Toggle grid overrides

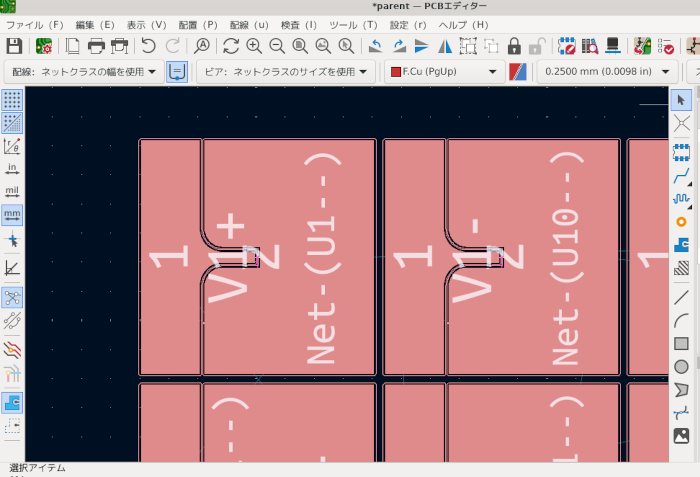(x=12, y=123)
